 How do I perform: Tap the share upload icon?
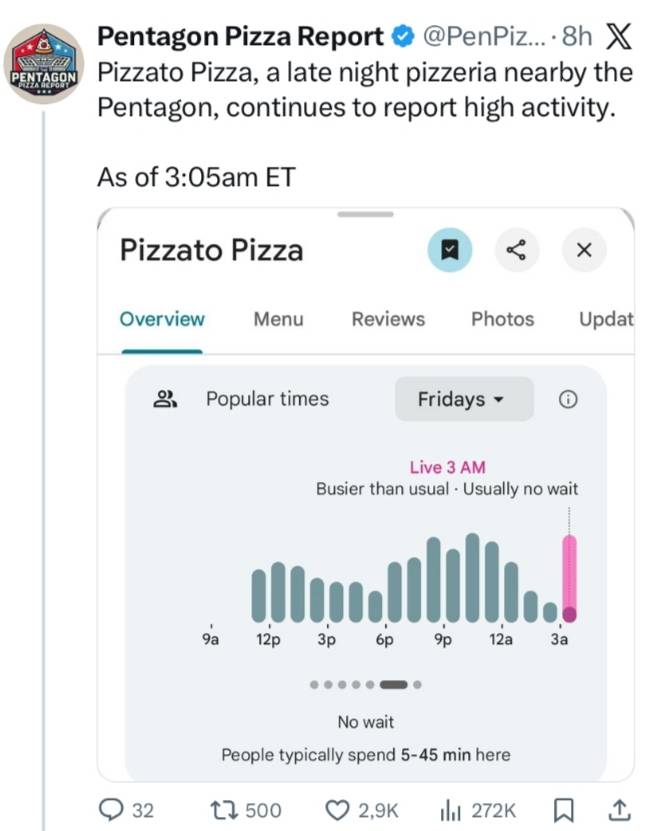point(619,808)
